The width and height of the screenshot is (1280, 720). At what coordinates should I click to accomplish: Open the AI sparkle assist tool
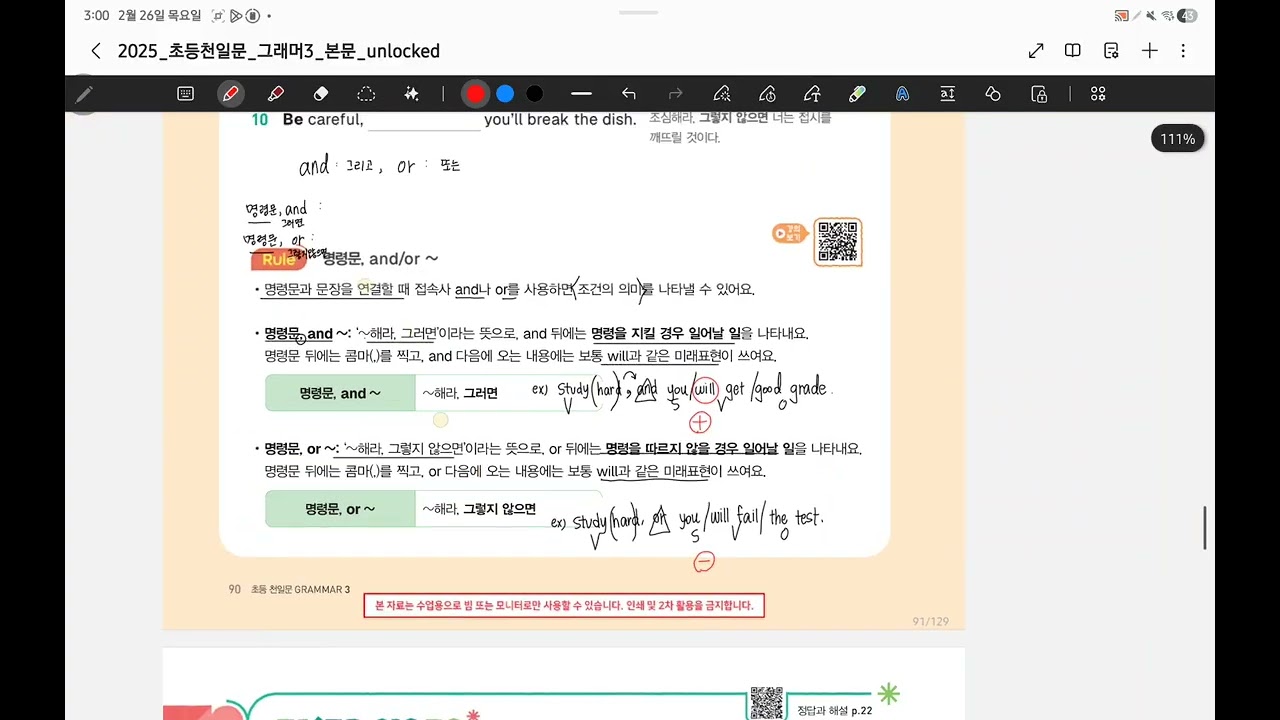point(411,93)
